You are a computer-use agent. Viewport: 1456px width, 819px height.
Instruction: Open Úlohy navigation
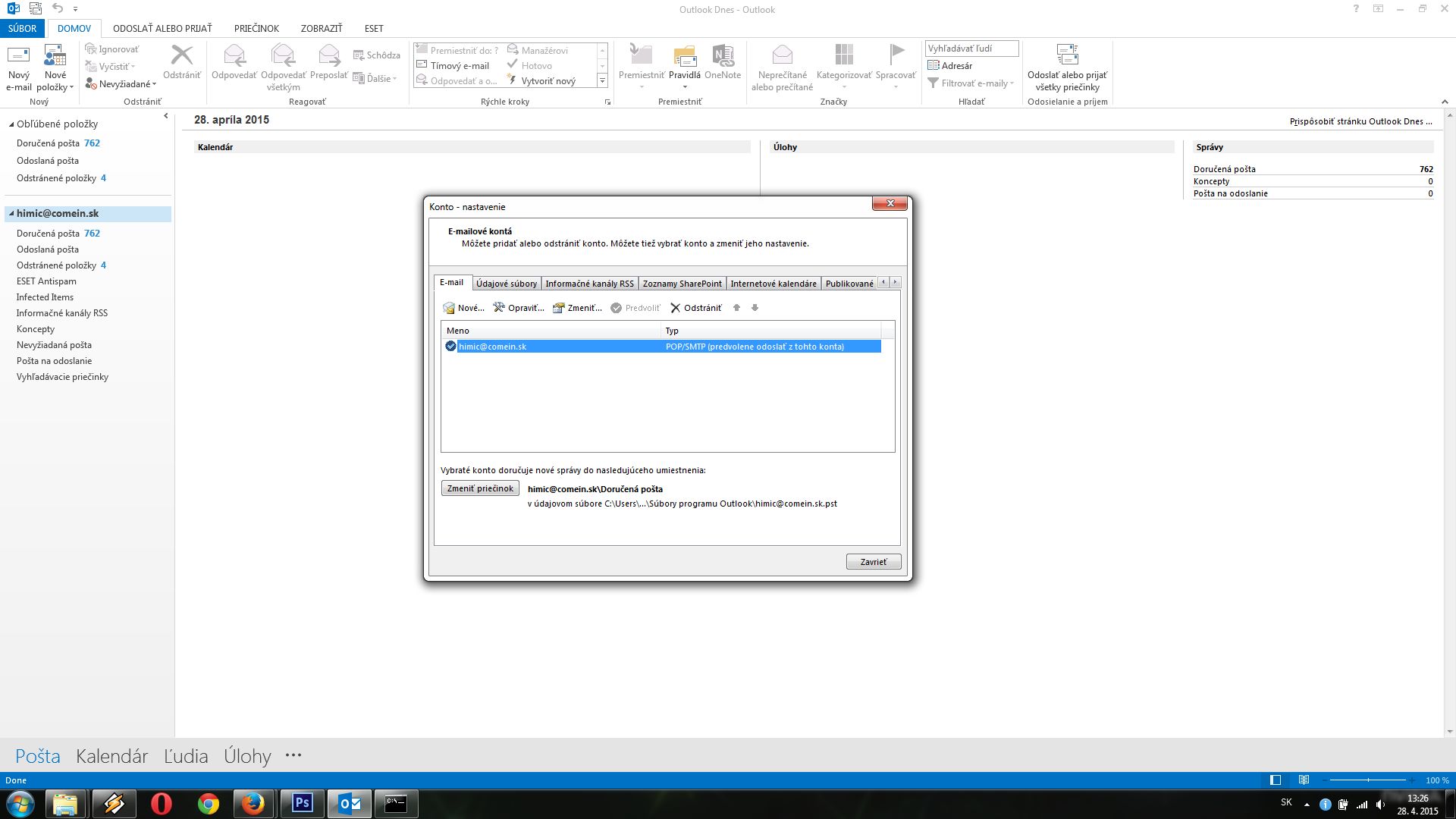[247, 756]
